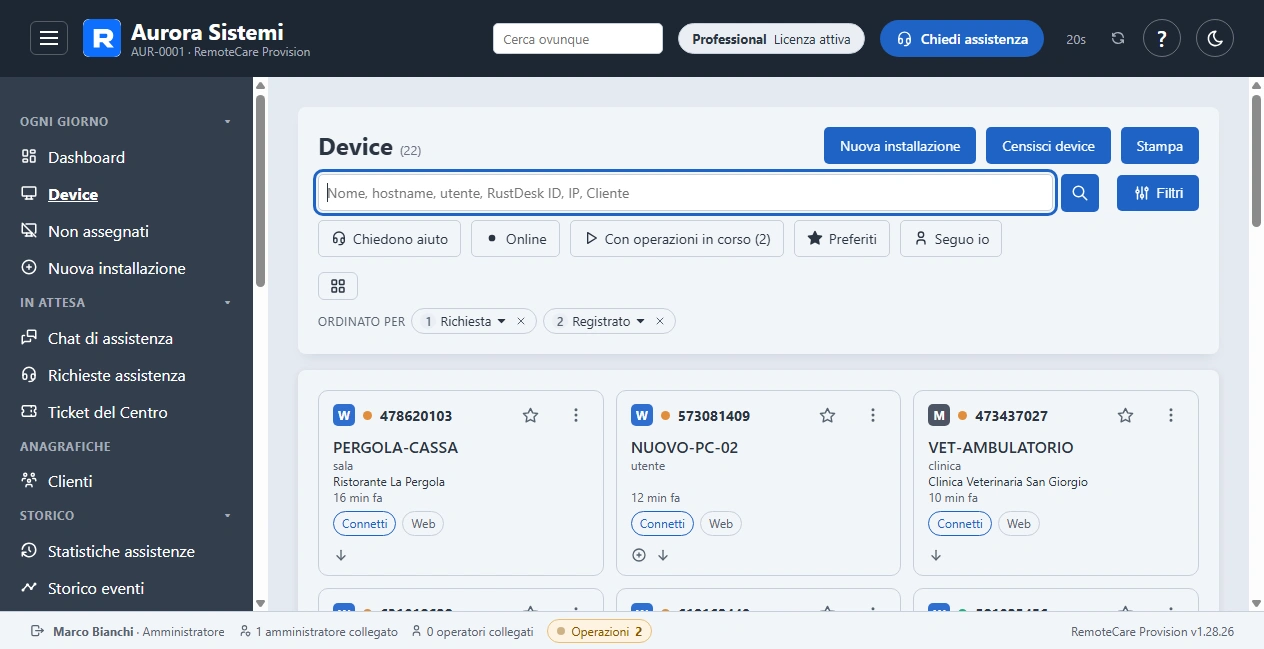The width and height of the screenshot is (1264, 649).
Task: Click Chiedi assistenza button
Action: [962, 39]
